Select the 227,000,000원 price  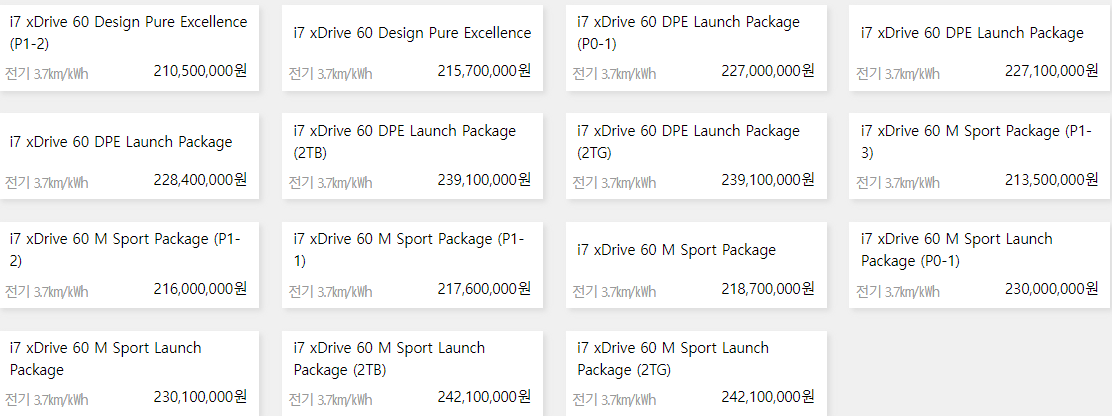pyautogui.click(x=768, y=71)
